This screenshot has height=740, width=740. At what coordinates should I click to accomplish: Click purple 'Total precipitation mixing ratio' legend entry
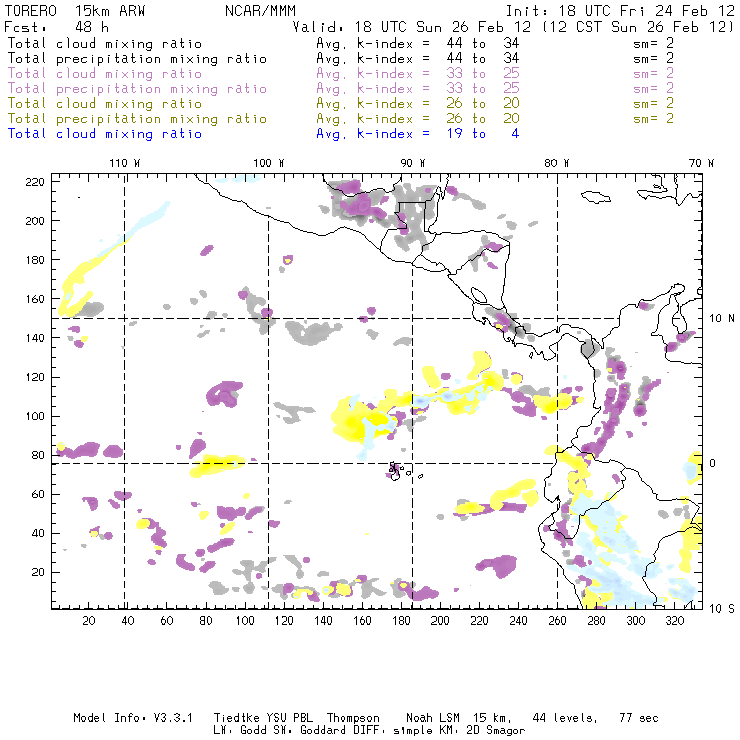137,89
